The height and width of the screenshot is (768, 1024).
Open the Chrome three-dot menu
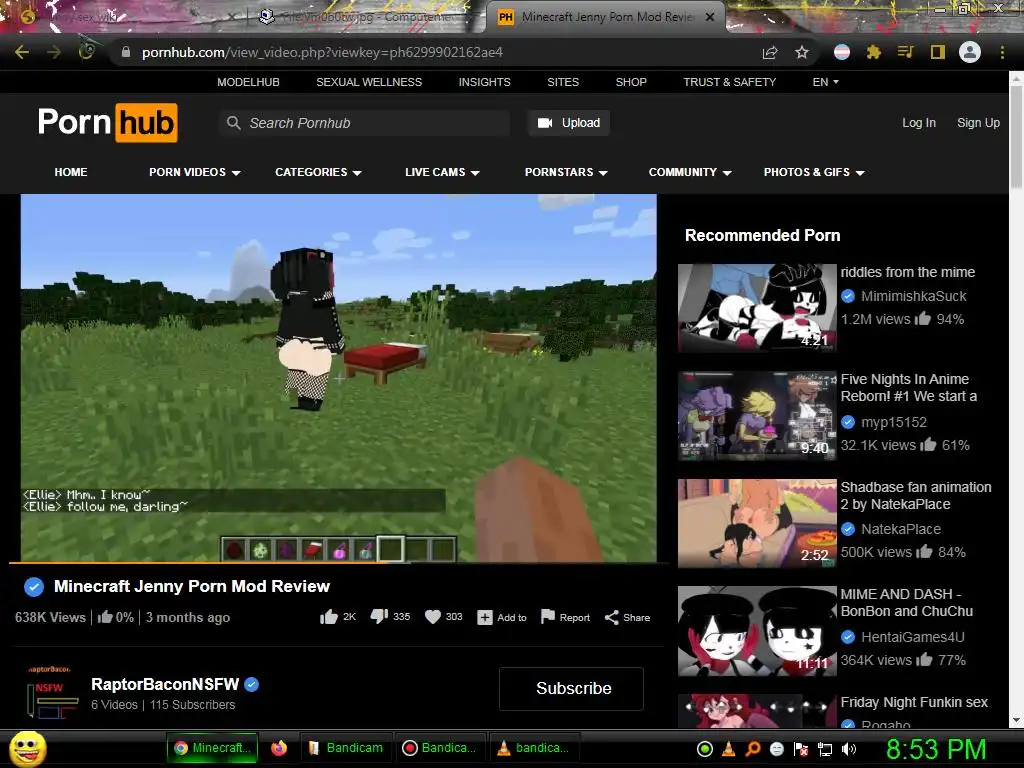coord(1002,52)
